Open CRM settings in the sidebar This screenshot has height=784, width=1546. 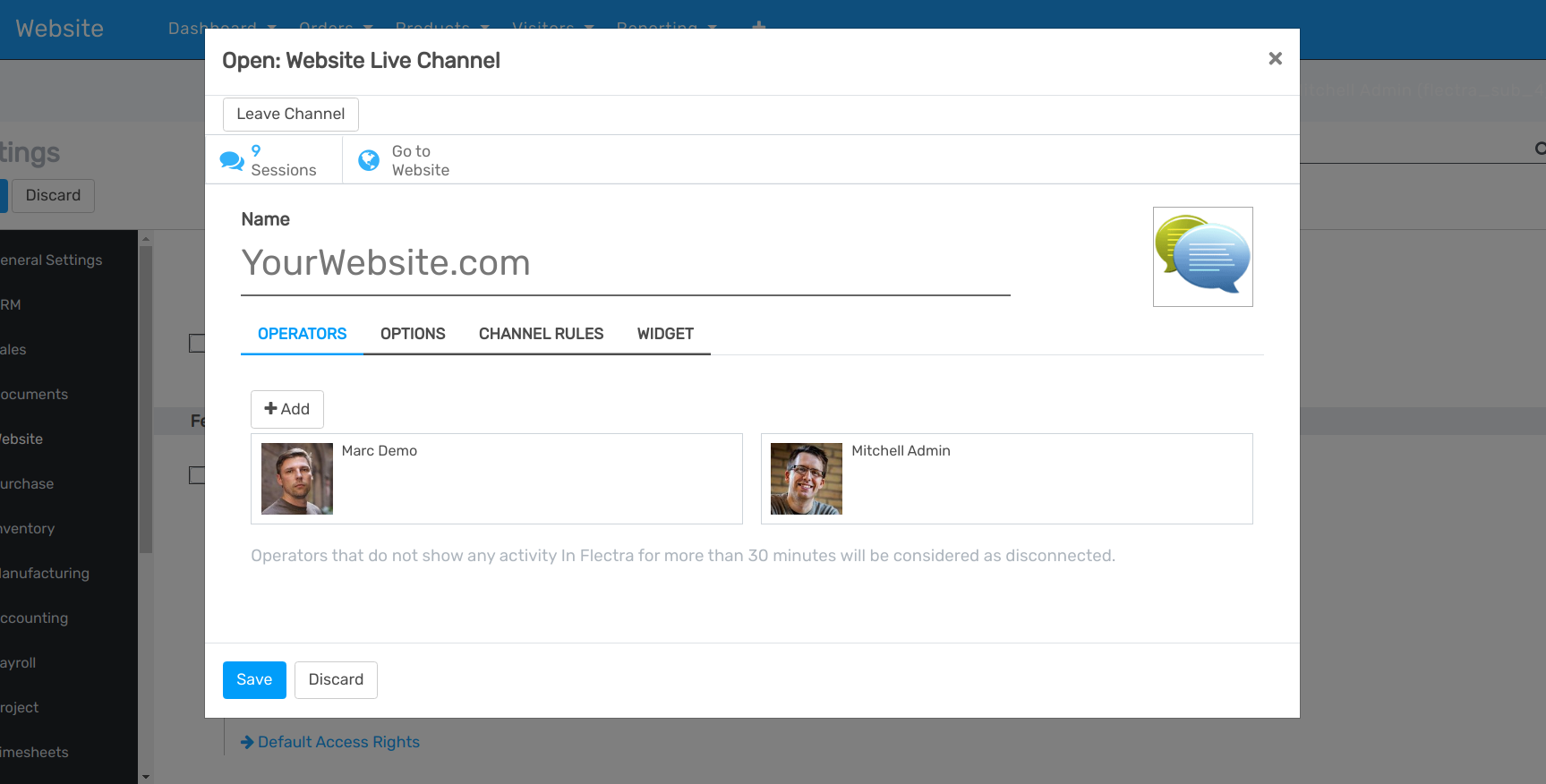[11, 305]
